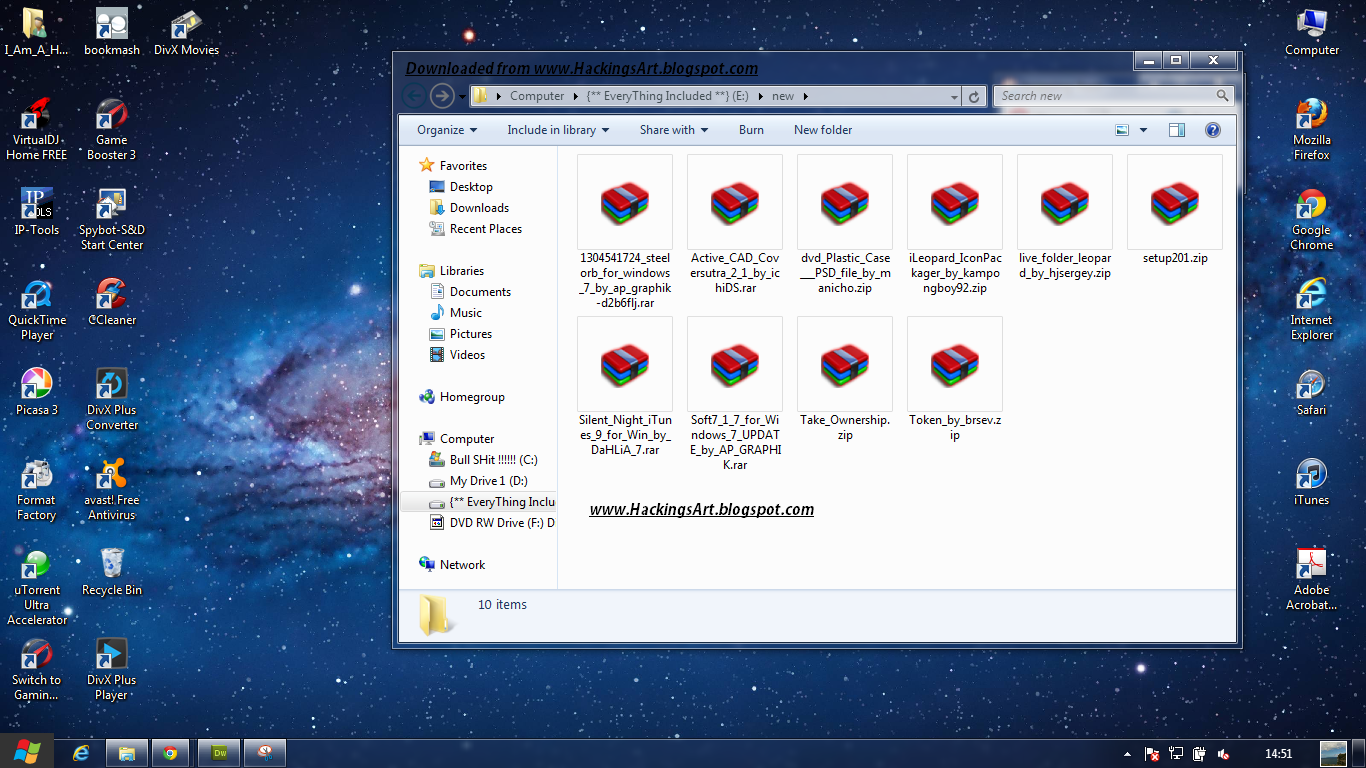
Task: Open DivX Plus Converter shortcut
Action: click(x=111, y=400)
